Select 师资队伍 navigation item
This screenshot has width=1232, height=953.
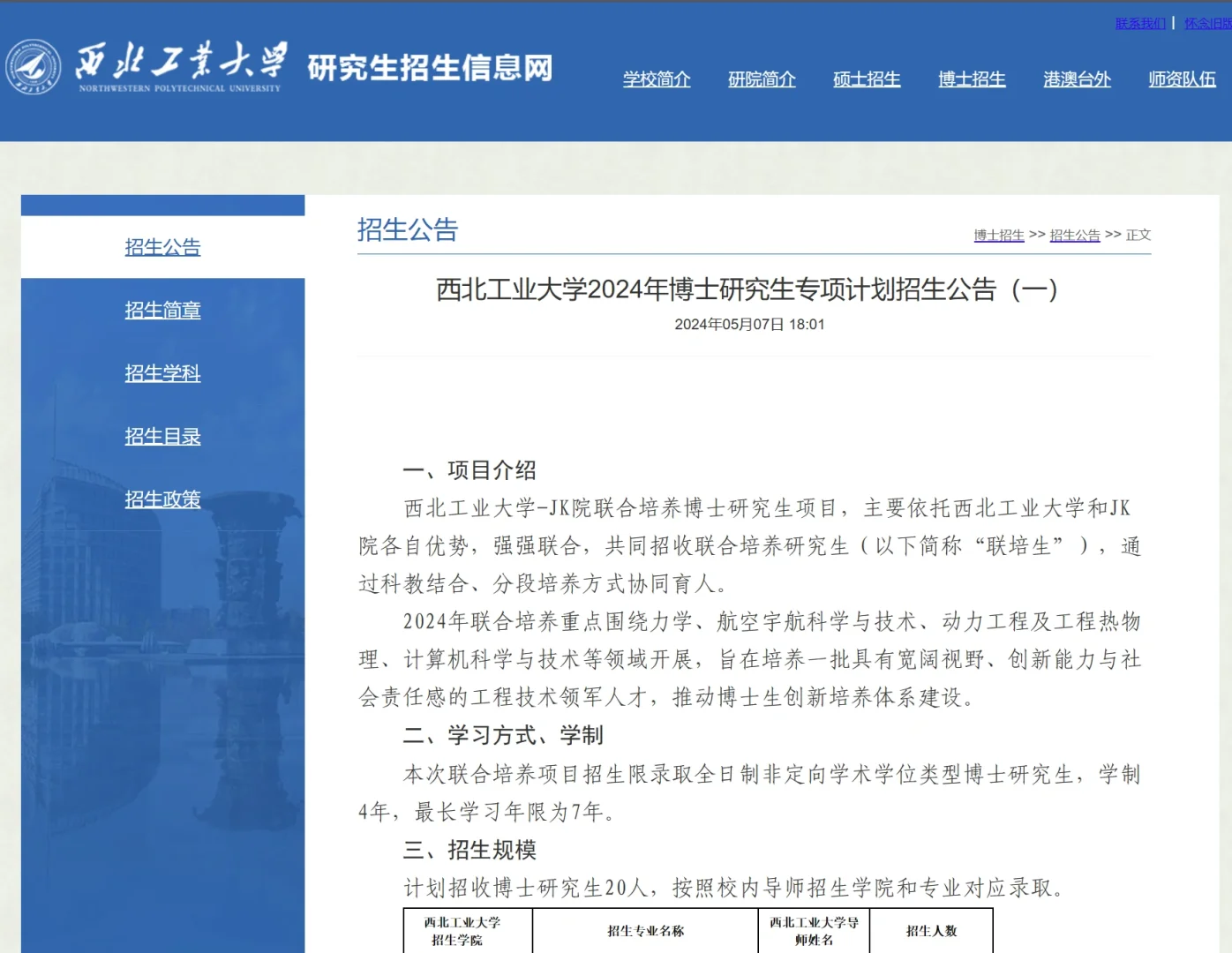click(1182, 79)
